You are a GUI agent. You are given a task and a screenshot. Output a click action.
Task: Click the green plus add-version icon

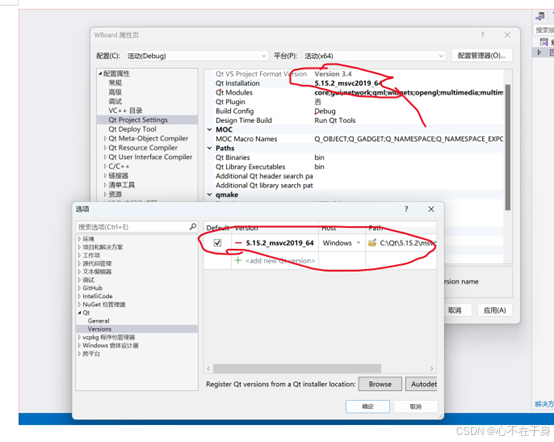tap(238, 260)
